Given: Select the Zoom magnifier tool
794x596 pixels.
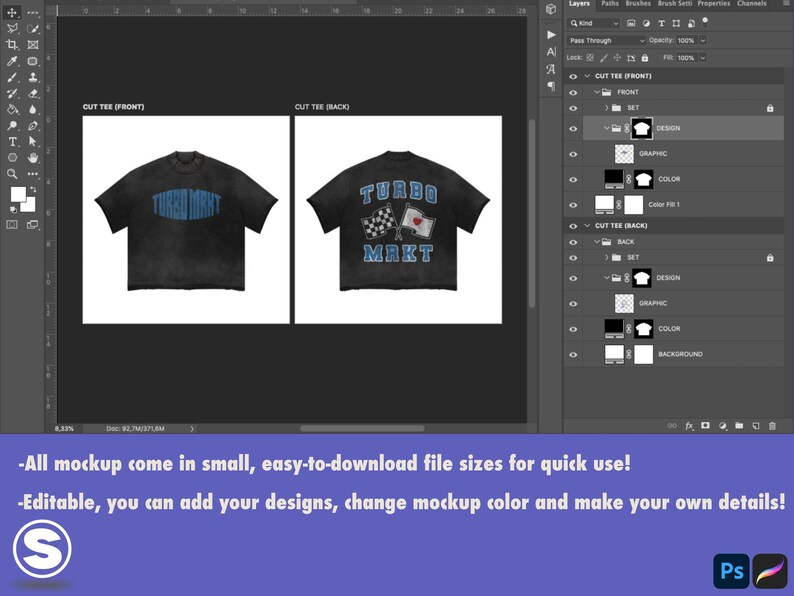Looking at the screenshot, I should pyautogui.click(x=12, y=174).
